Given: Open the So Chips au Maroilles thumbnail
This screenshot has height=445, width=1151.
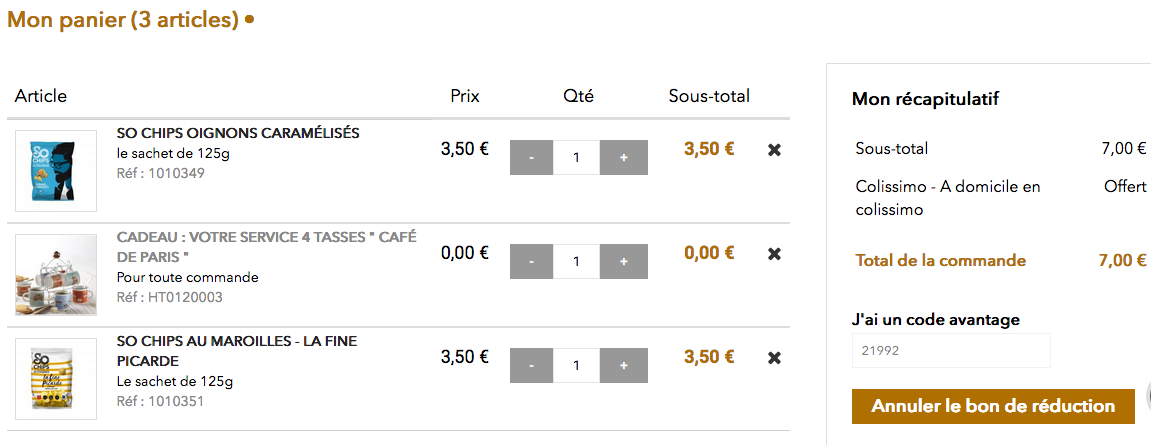Looking at the screenshot, I should (x=56, y=379).
